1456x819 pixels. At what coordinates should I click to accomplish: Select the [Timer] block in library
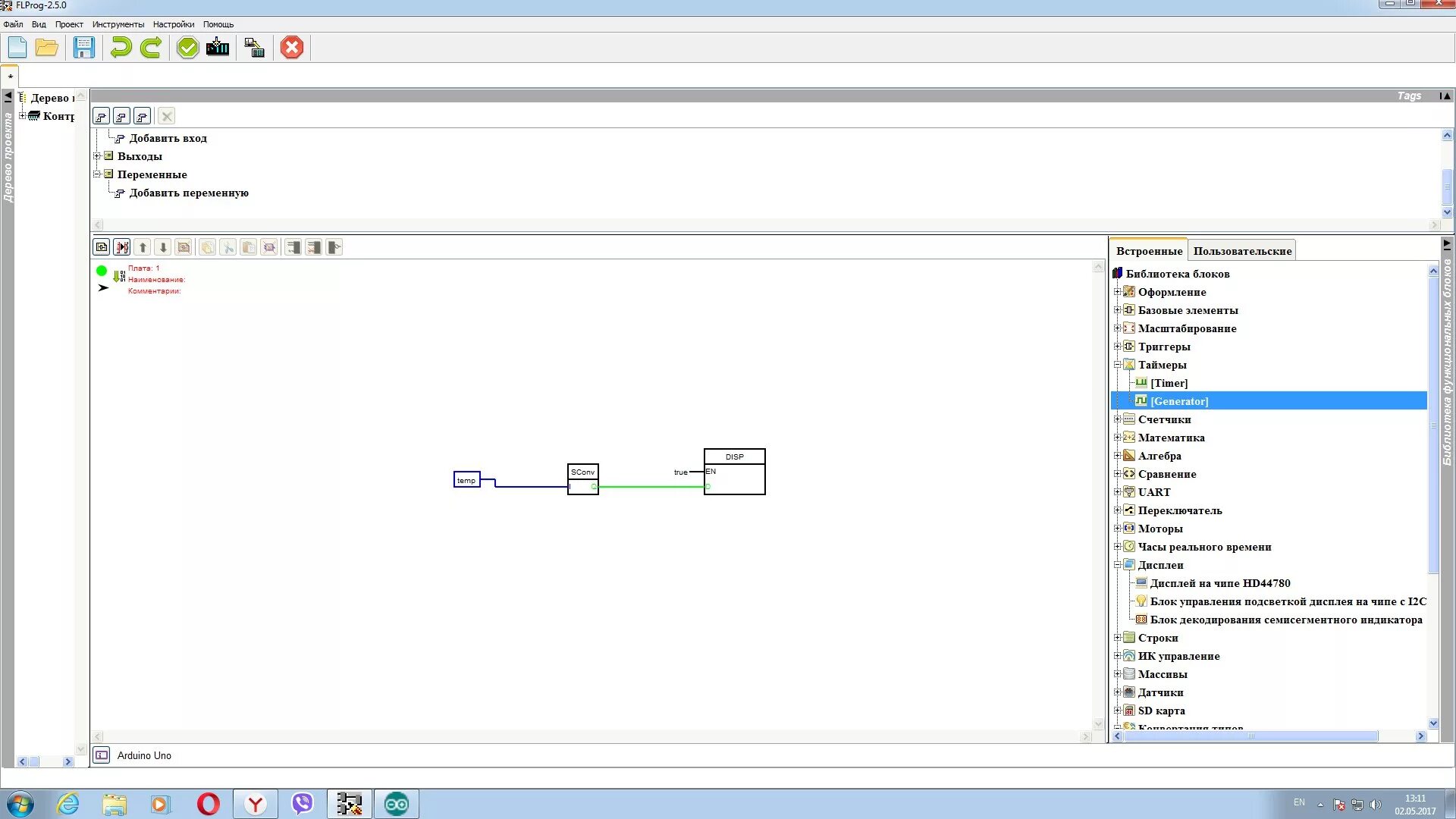(x=1169, y=383)
